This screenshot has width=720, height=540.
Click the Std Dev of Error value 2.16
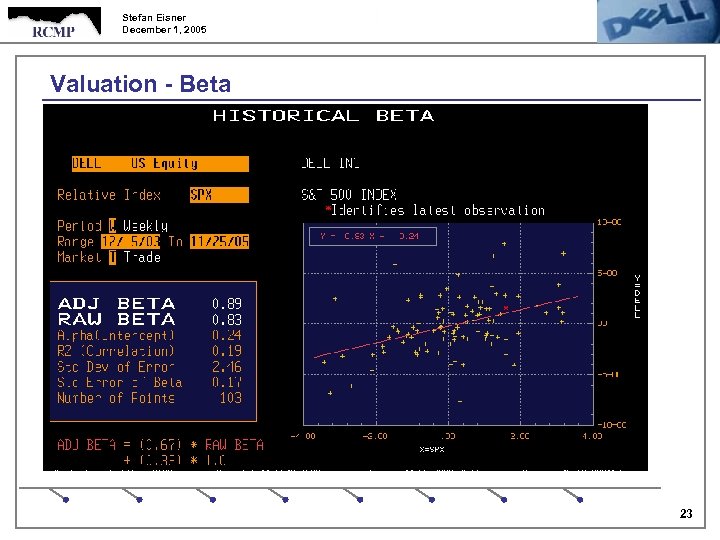pos(227,366)
